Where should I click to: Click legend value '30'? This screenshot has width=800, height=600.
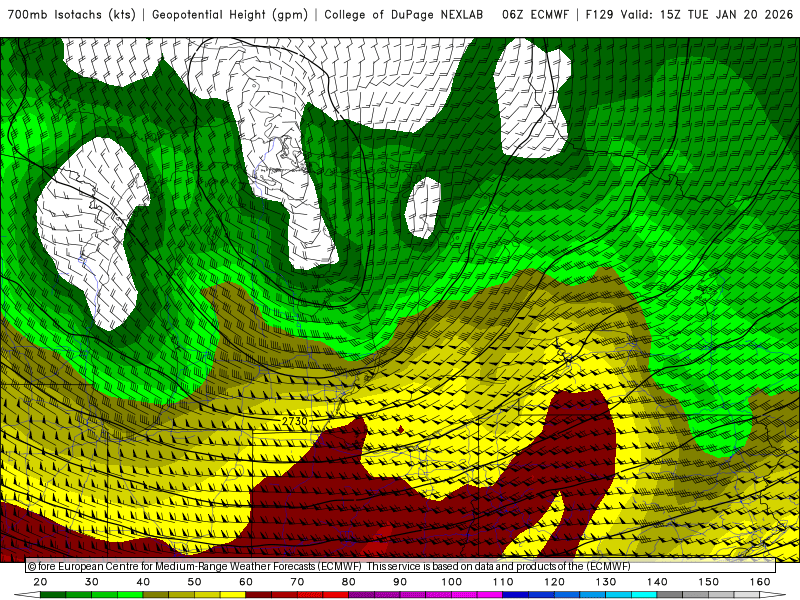92,582
